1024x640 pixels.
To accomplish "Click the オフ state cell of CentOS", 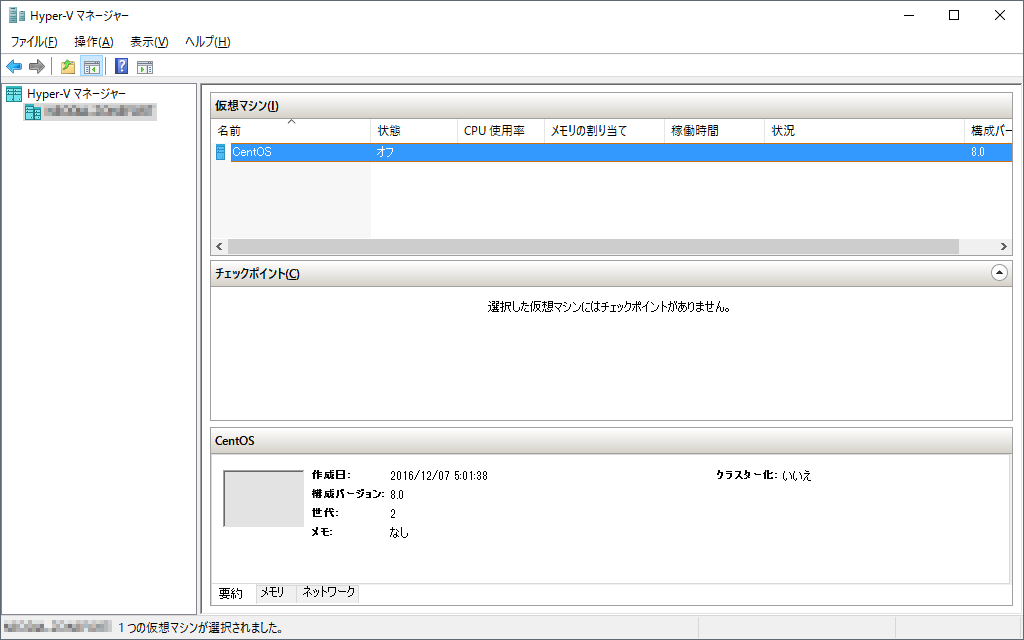I will [385, 152].
